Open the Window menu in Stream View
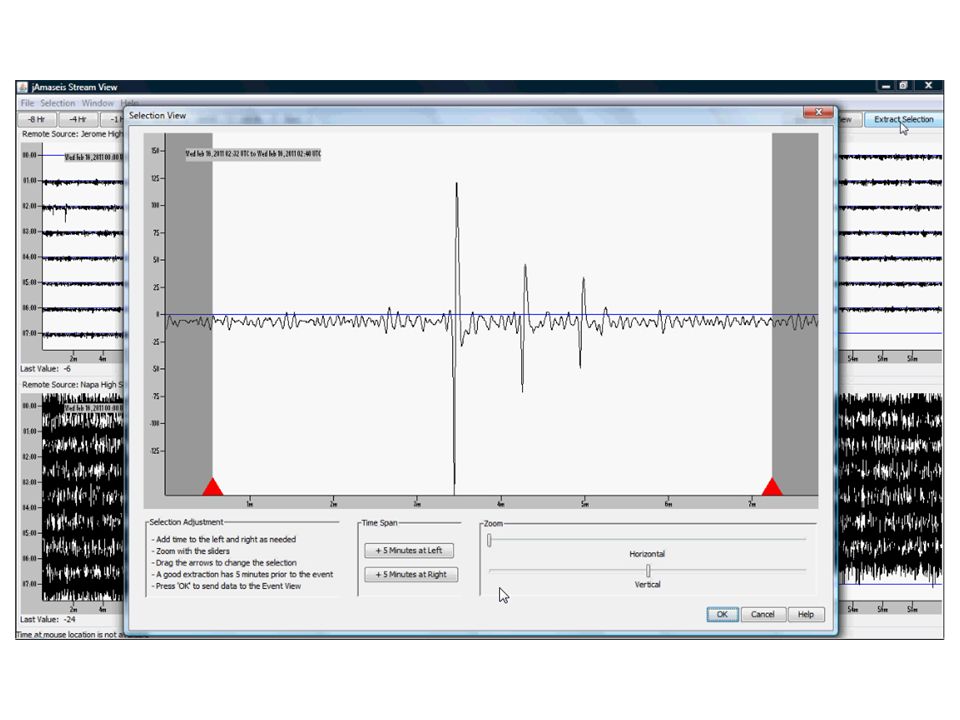This screenshot has height=720, width=960. [98, 103]
